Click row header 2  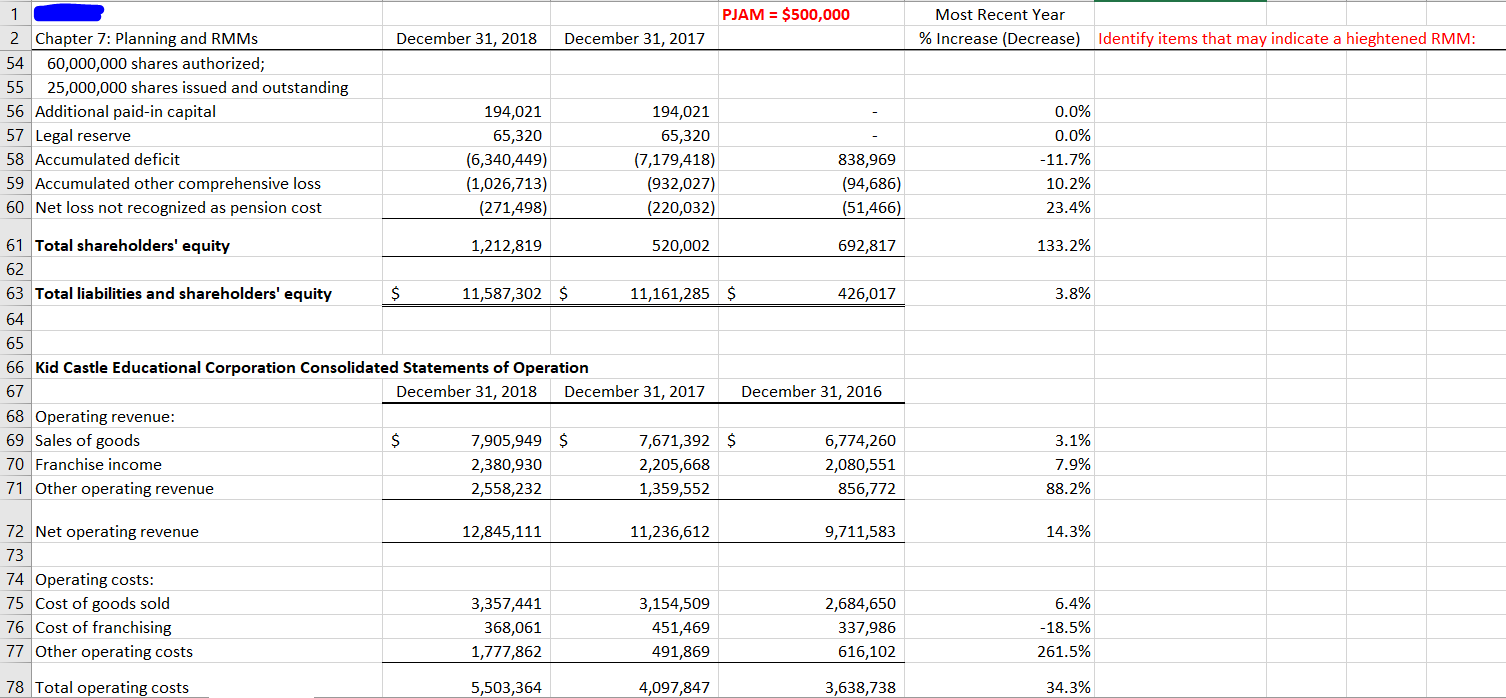point(16,38)
